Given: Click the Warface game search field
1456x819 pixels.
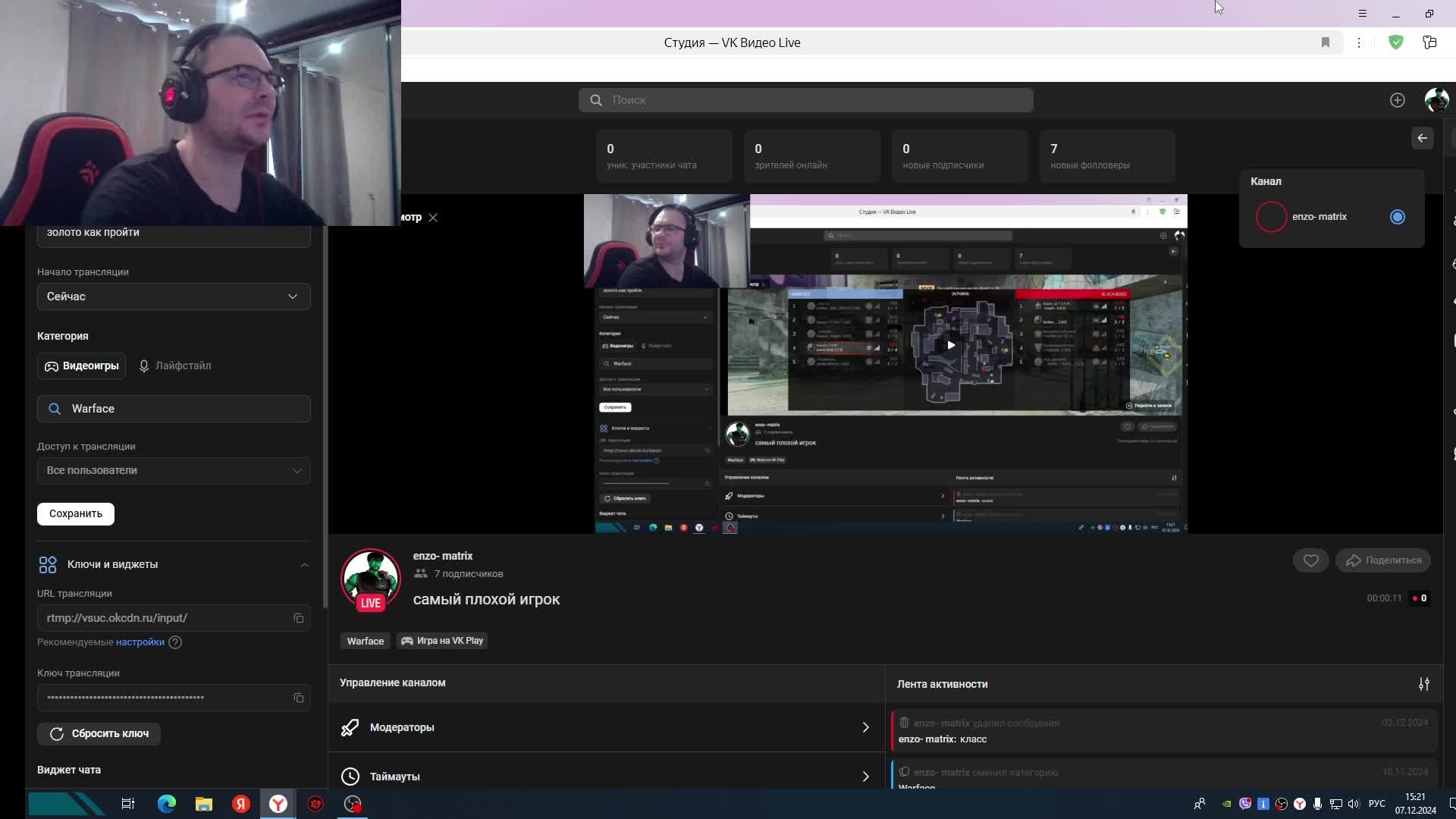Looking at the screenshot, I should point(174,409).
